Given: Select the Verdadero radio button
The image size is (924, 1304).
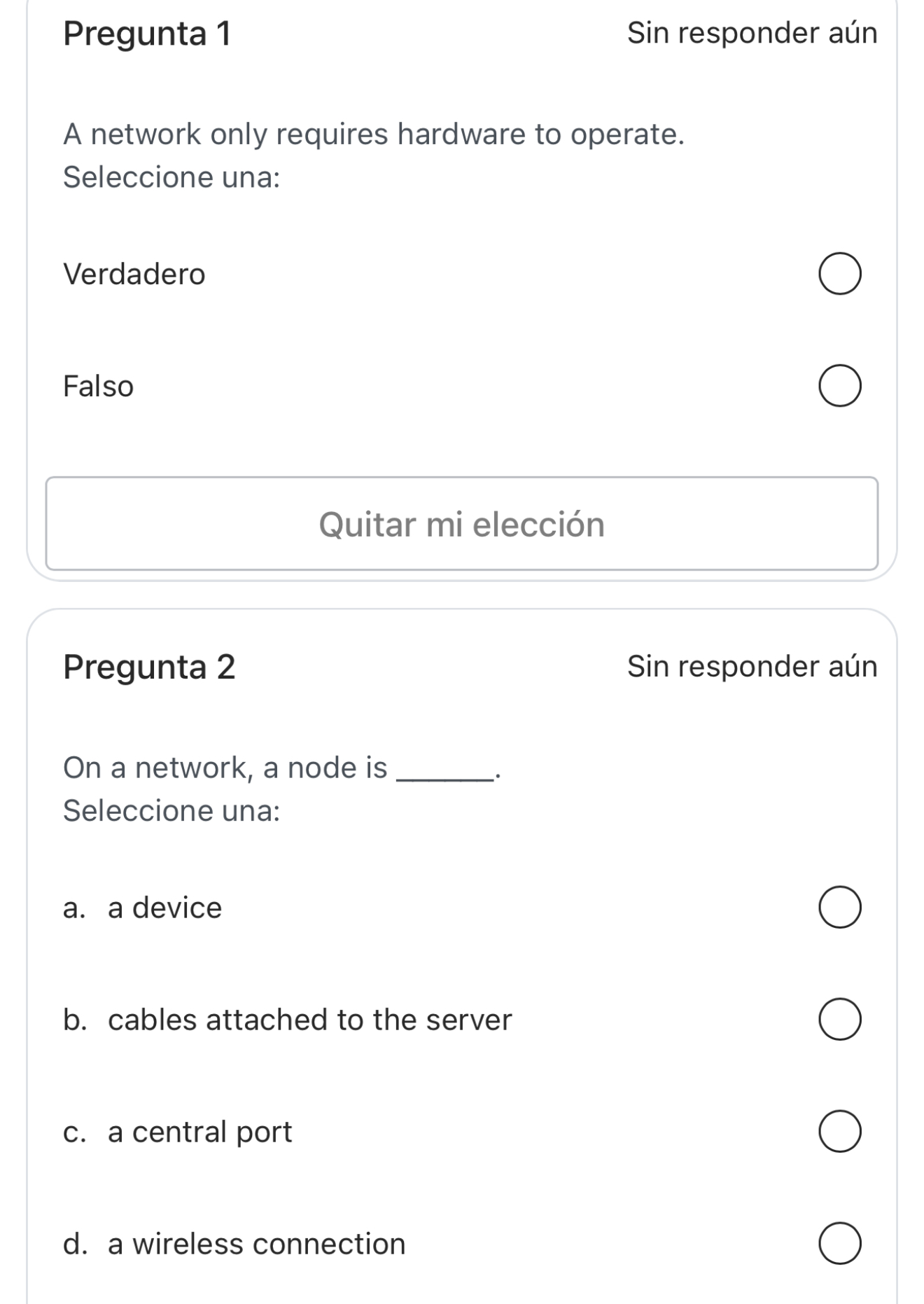Looking at the screenshot, I should pos(840,273).
